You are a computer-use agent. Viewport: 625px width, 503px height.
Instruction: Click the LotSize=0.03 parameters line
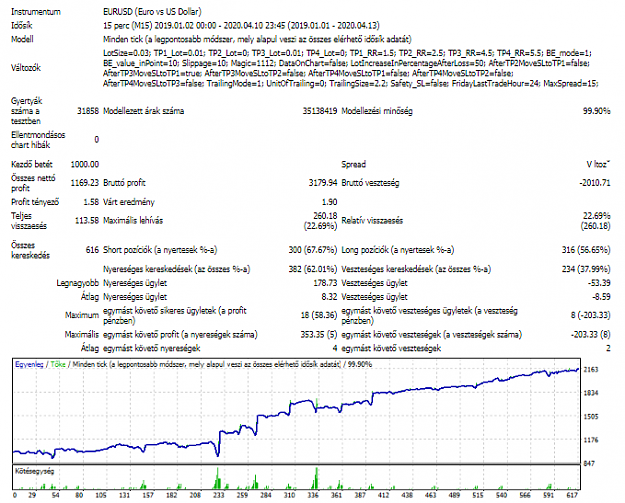347,53
